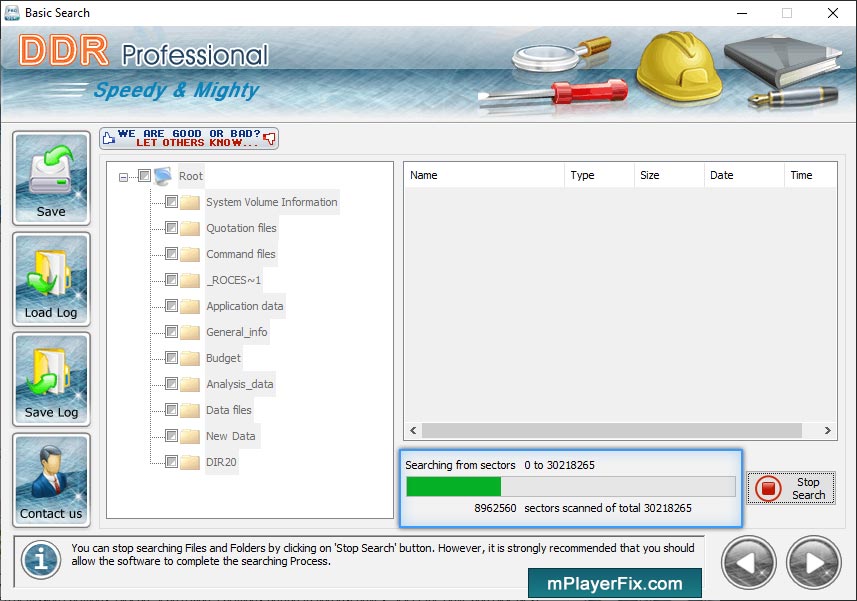This screenshot has width=857, height=601.
Task: Open the Load Log button
Action: point(51,279)
